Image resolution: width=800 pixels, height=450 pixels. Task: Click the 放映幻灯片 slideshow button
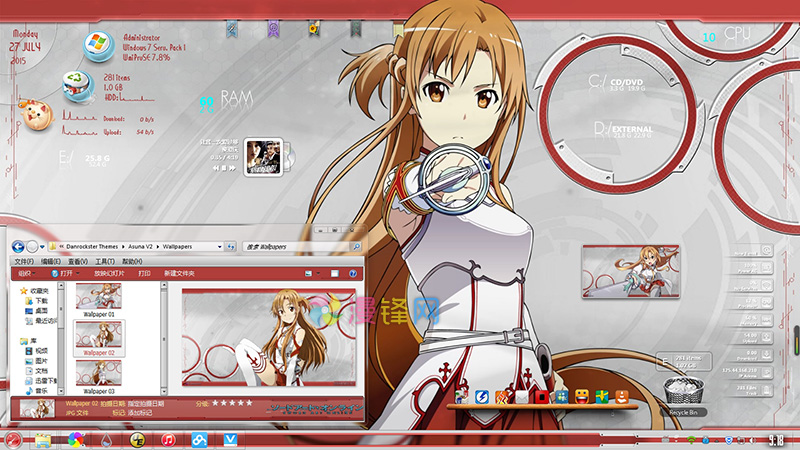pyautogui.click(x=110, y=273)
